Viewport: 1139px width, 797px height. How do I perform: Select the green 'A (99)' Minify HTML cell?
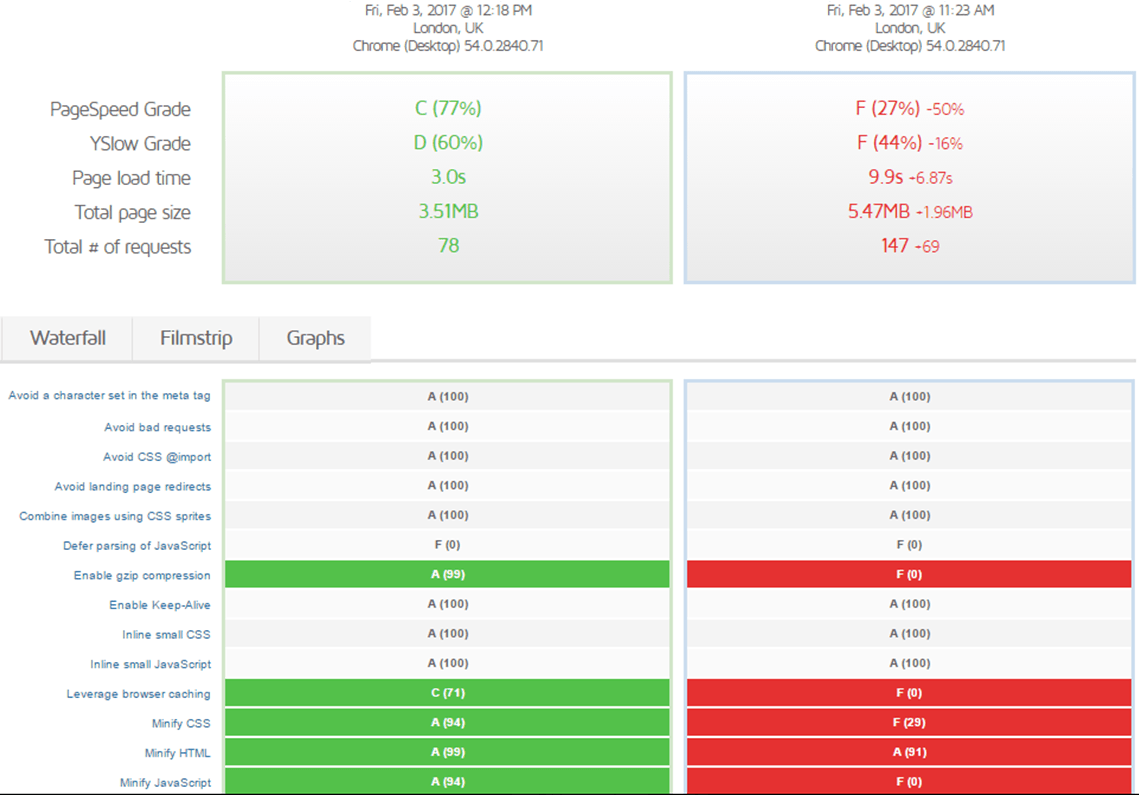tap(447, 752)
